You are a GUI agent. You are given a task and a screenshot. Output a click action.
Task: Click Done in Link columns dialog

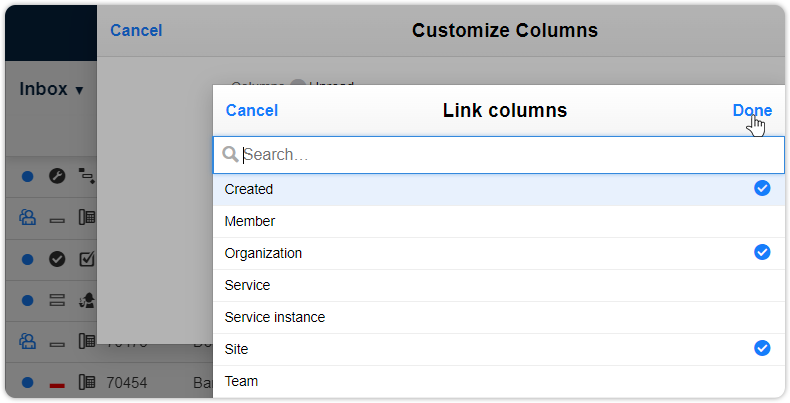coord(752,110)
